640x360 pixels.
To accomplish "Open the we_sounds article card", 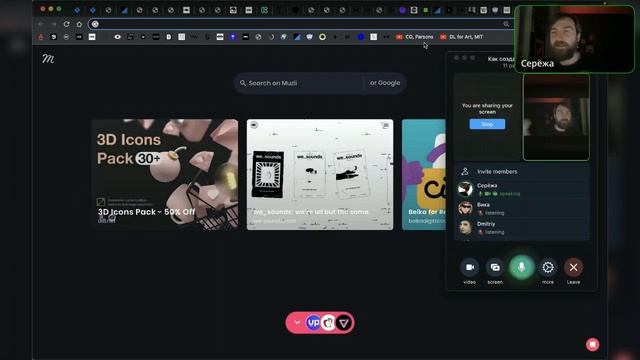I will (320, 174).
